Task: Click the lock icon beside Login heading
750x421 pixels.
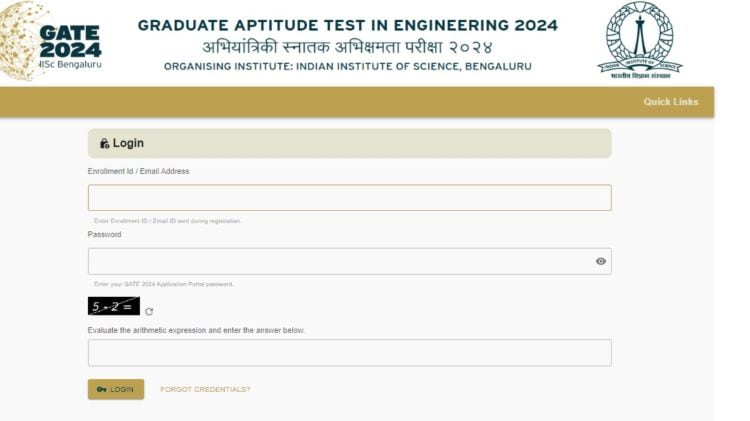Action: coord(104,144)
